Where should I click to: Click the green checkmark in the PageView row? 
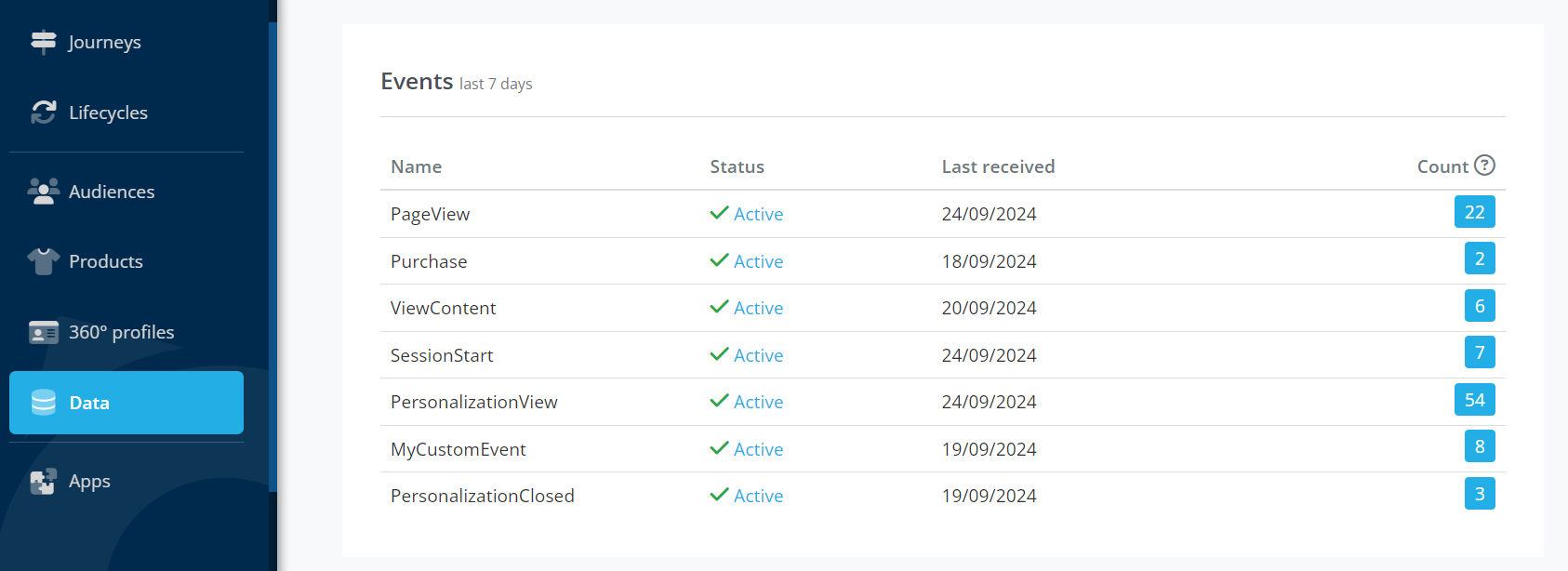[x=719, y=213]
